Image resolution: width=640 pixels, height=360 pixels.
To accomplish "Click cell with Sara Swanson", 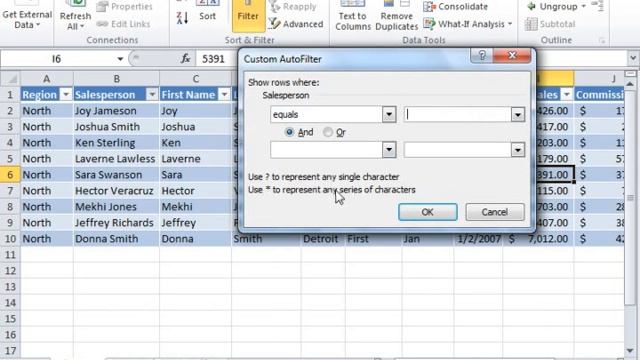I will [x=116, y=175].
